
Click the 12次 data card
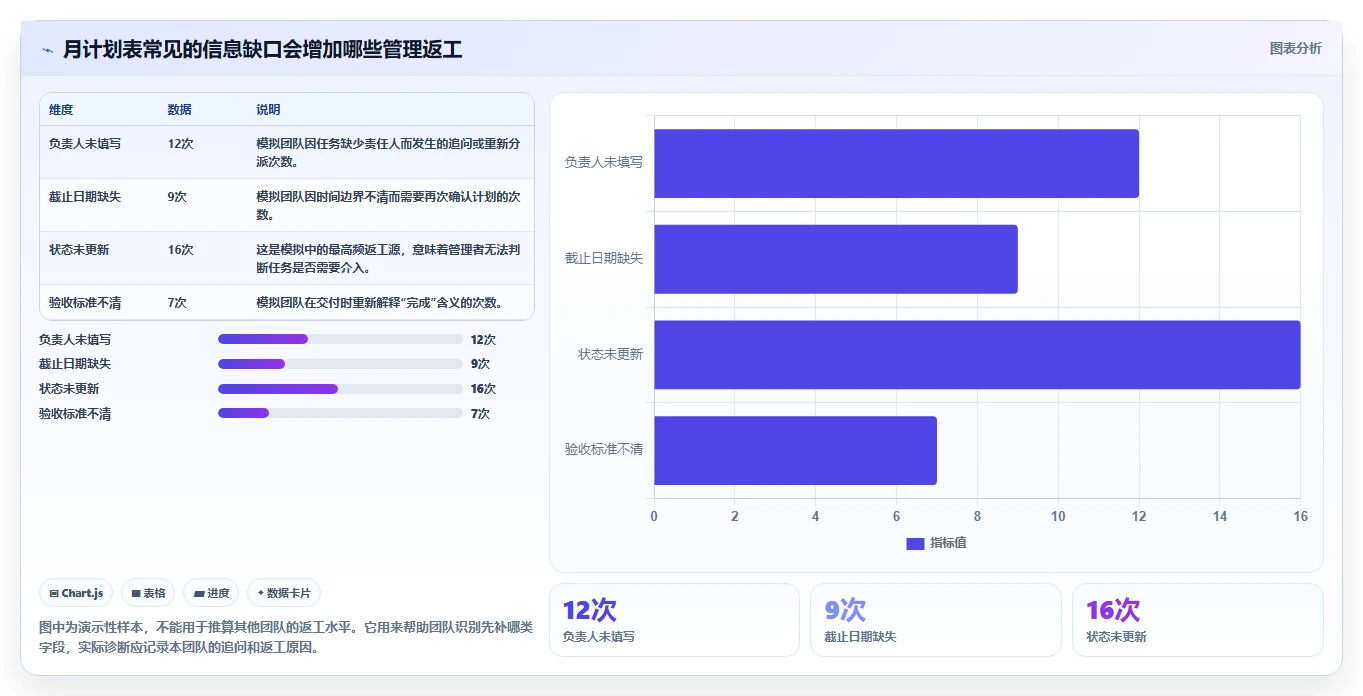pos(674,620)
